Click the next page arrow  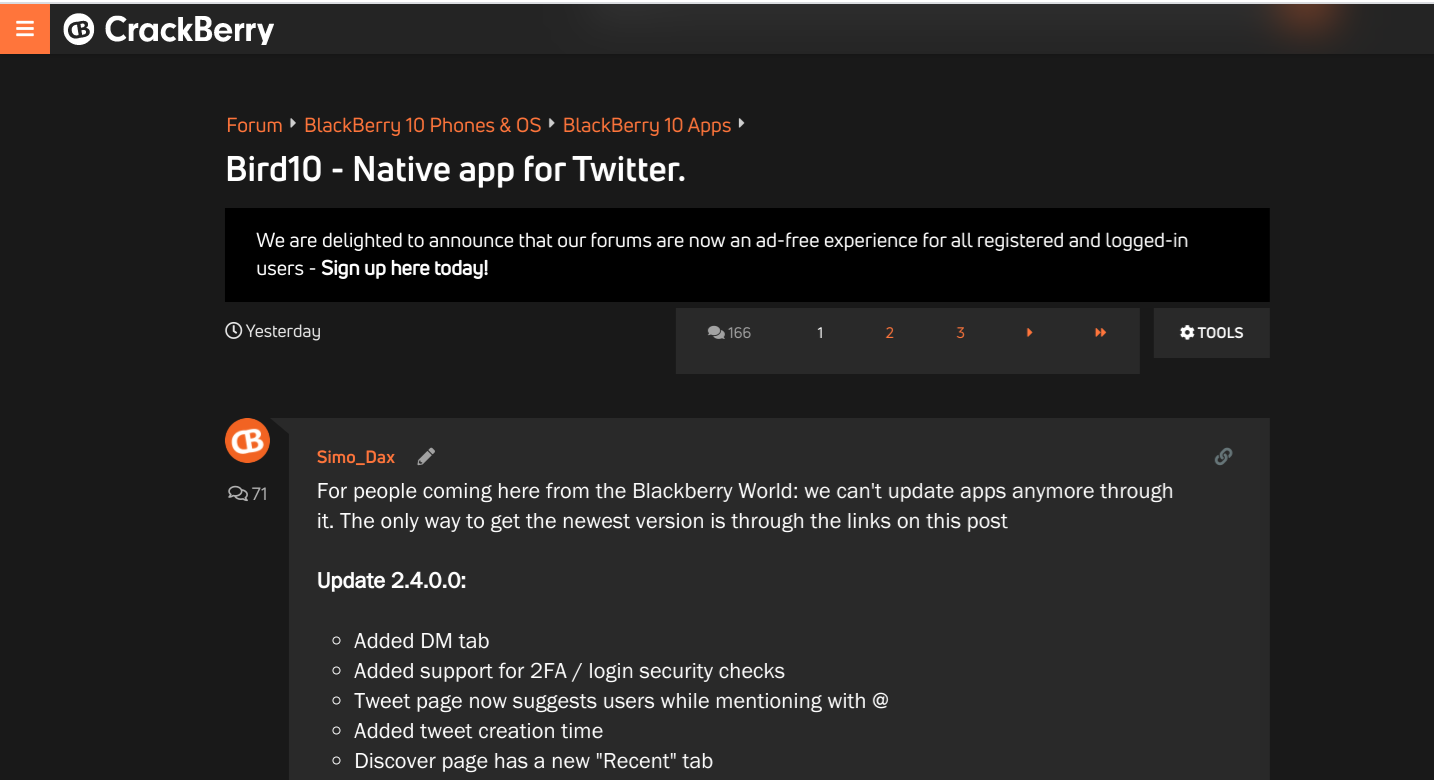(x=1030, y=333)
